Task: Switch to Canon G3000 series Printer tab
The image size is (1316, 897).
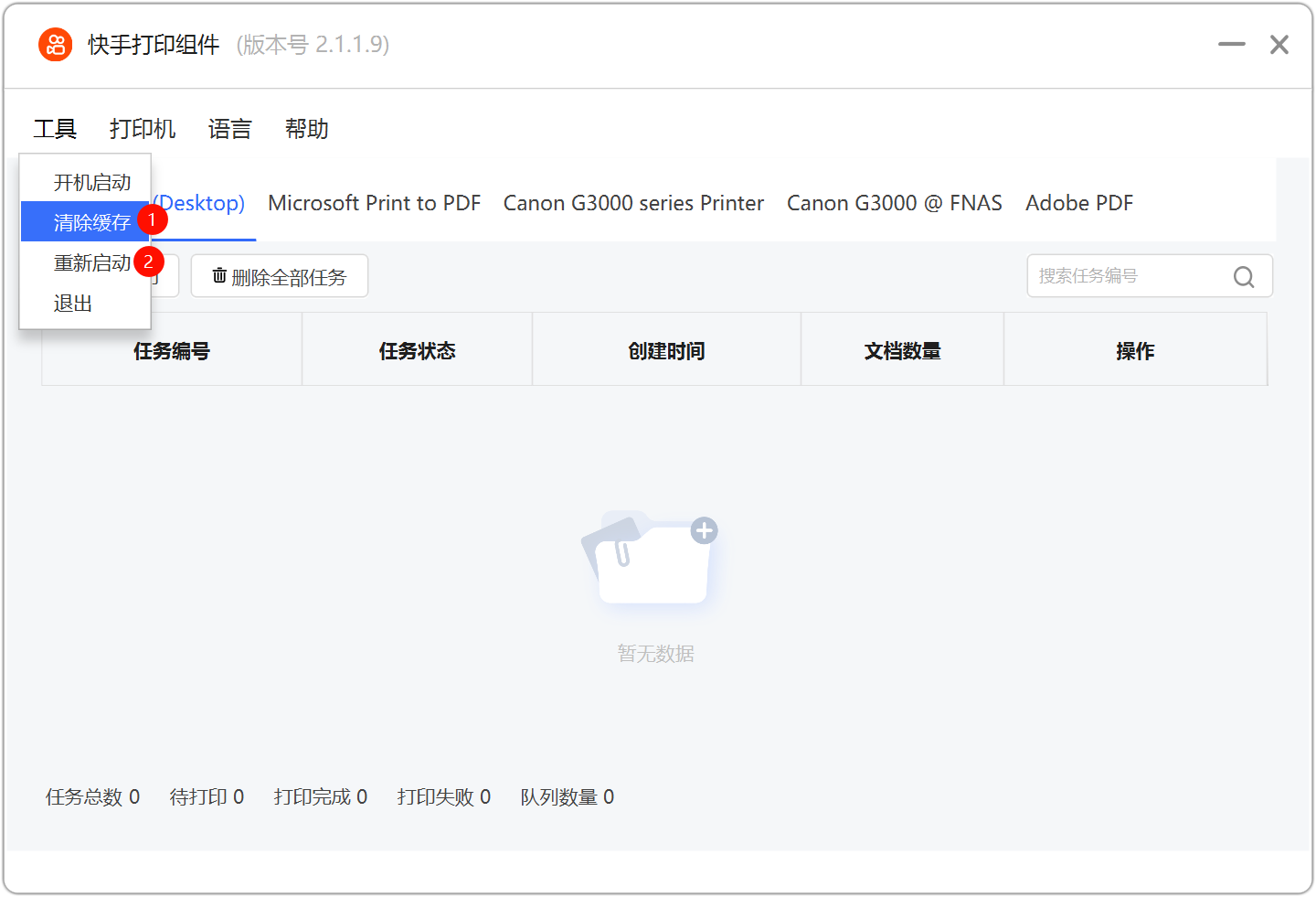Action: (x=633, y=203)
